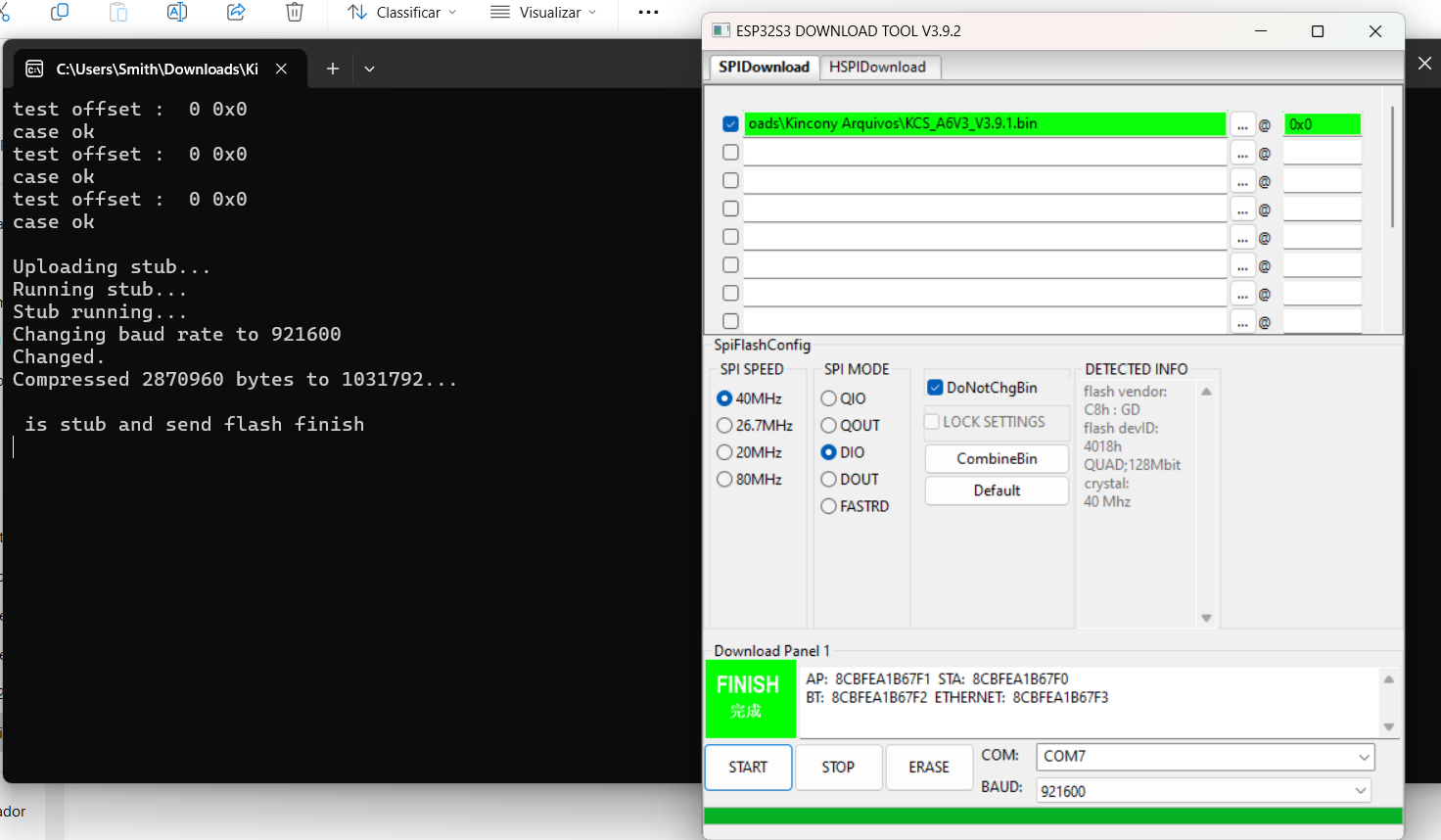This screenshot has width=1441, height=840.
Task: Add a new terminal tab with plus icon
Action: point(333,69)
